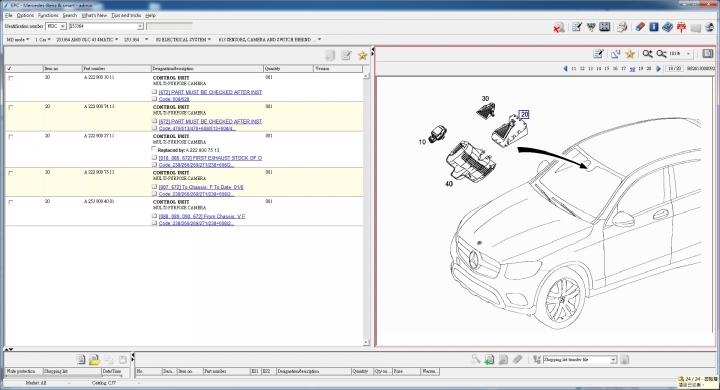Open the Tips and tricks menu
This screenshot has height=390, width=720.
coord(126,15)
